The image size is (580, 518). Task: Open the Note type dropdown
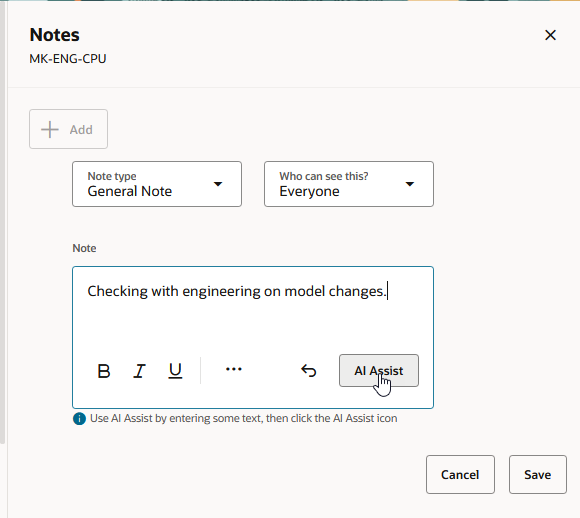[157, 184]
